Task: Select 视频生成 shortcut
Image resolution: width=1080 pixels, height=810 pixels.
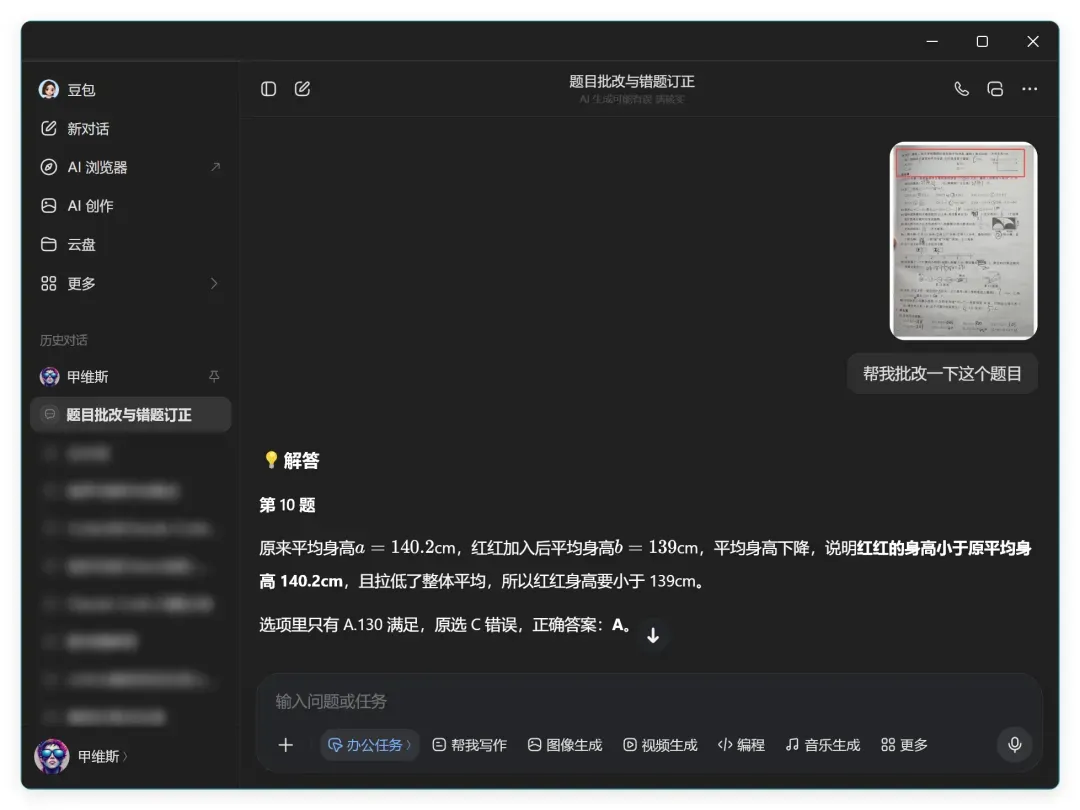Action: (x=660, y=745)
